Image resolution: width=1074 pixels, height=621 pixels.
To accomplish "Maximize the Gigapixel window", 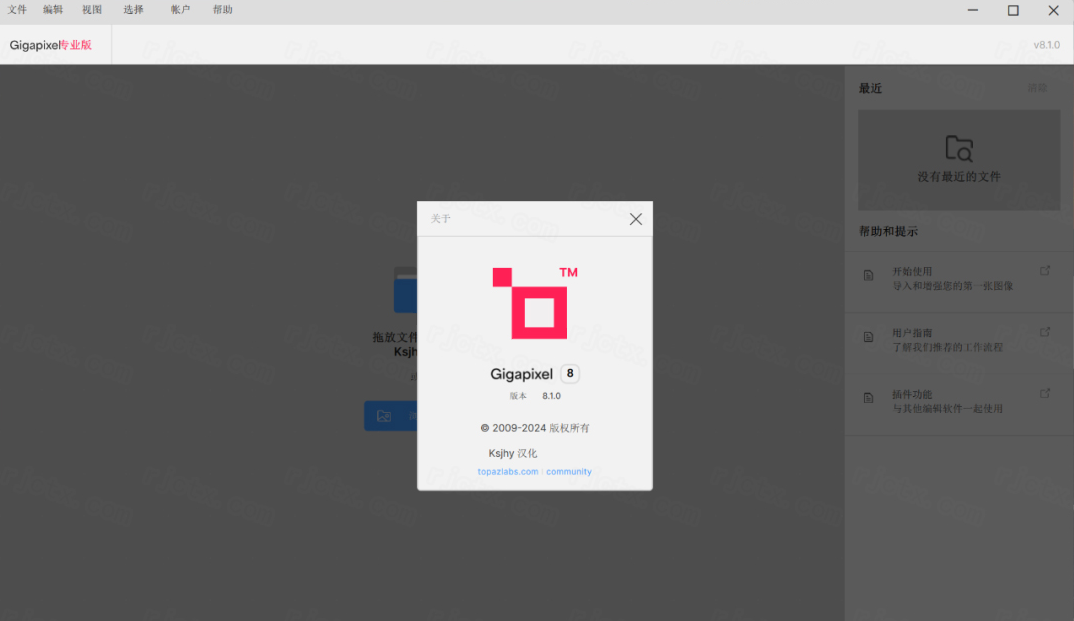I will pyautogui.click(x=1013, y=11).
